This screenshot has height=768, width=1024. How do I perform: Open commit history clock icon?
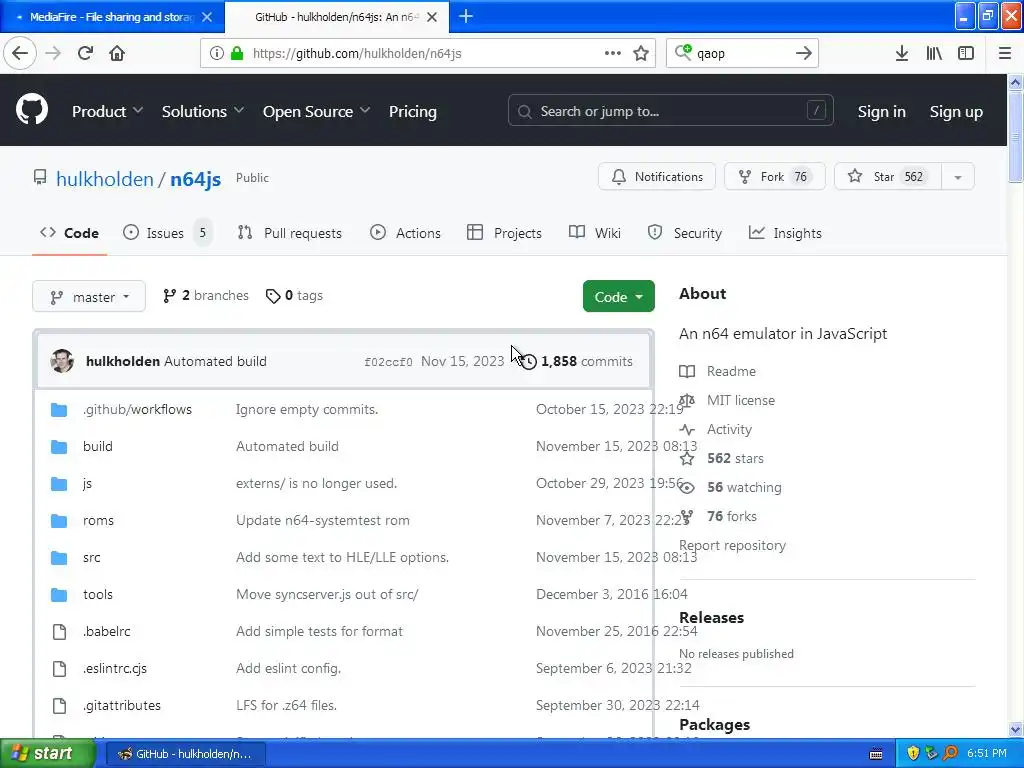[528, 362]
